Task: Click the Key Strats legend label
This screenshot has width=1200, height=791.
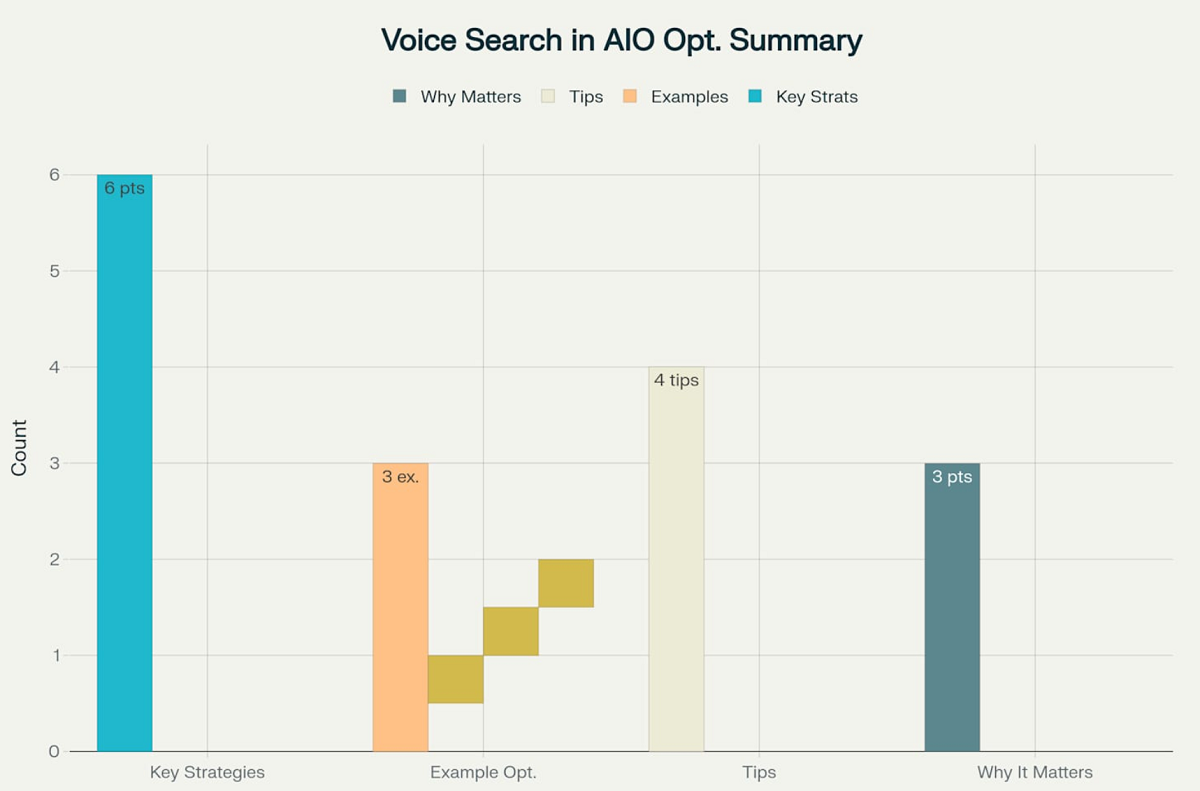Action: (x=817, y=97)
